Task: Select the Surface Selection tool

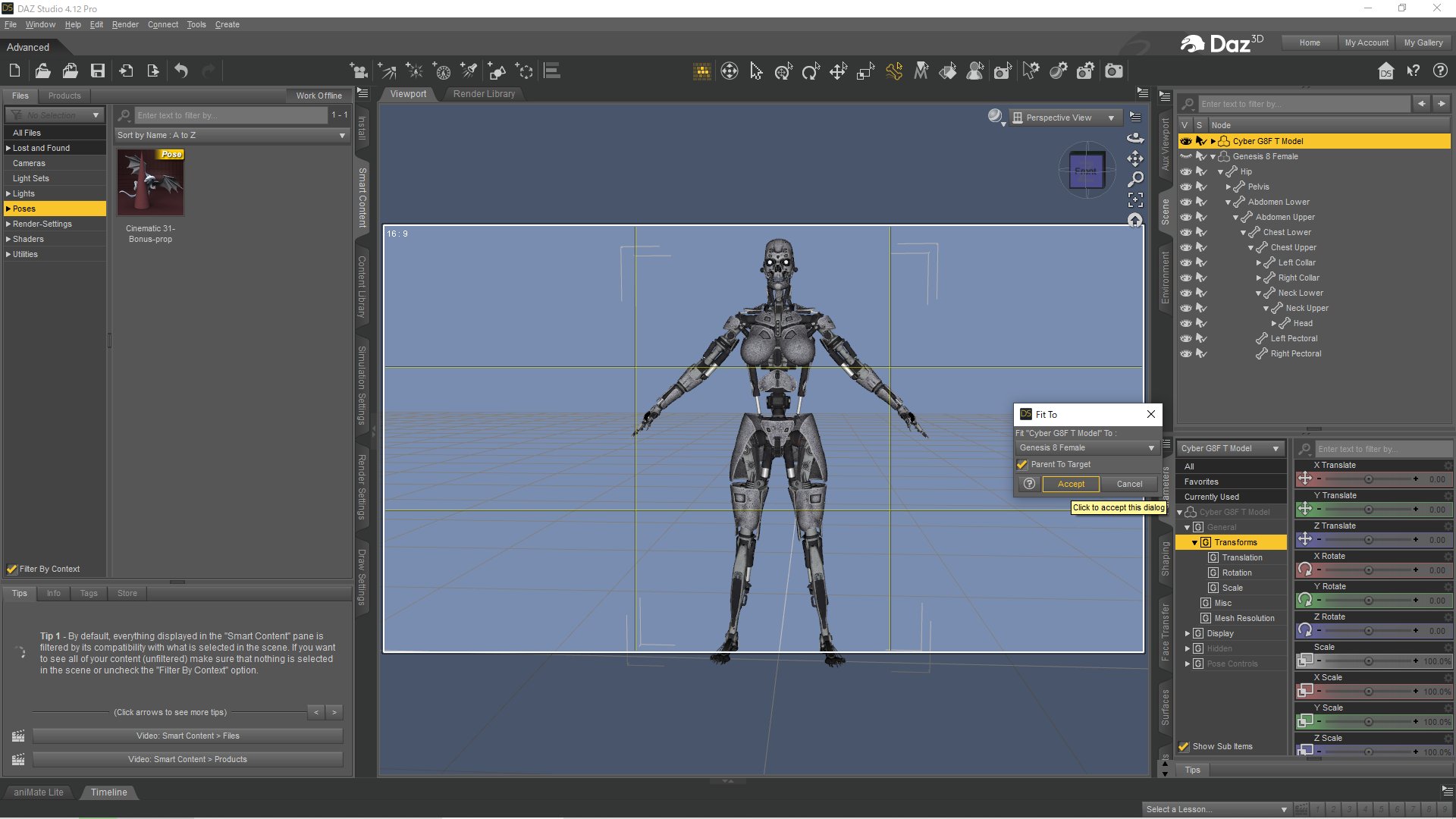Action: point(948,71)
